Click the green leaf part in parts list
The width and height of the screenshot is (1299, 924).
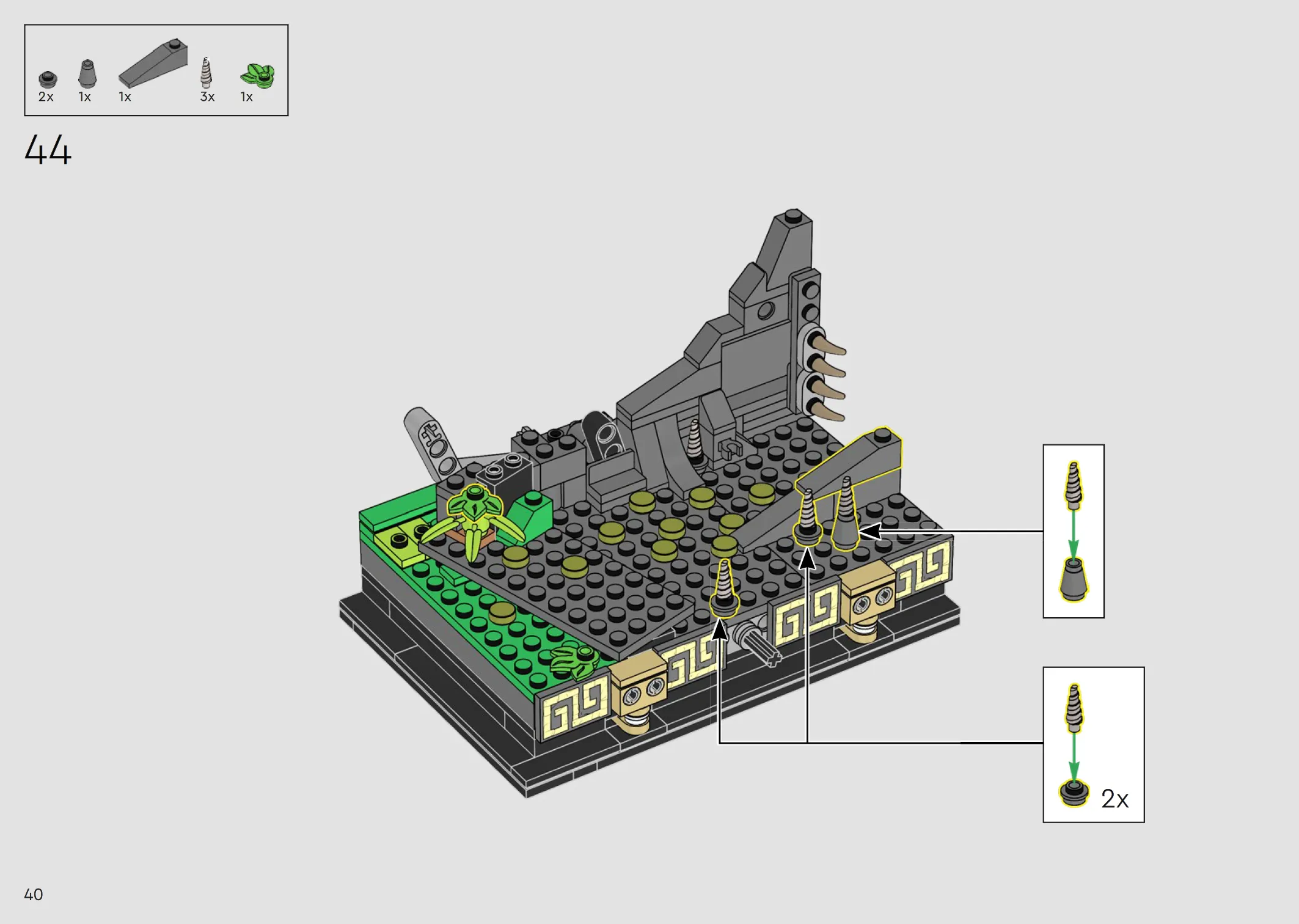coord(258,76)
